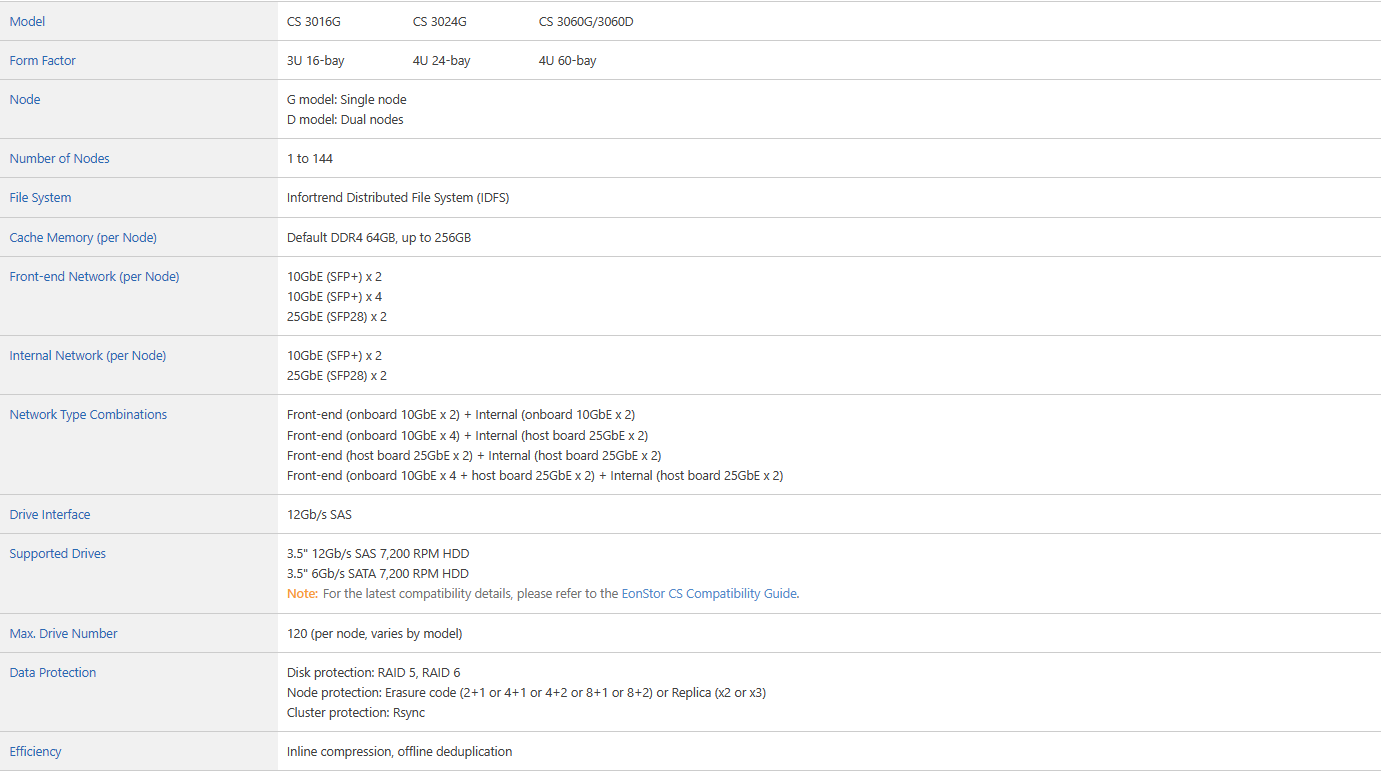Click the CS 3016G model name
The height and width of the screenshot is (771, 1381).
314,21
